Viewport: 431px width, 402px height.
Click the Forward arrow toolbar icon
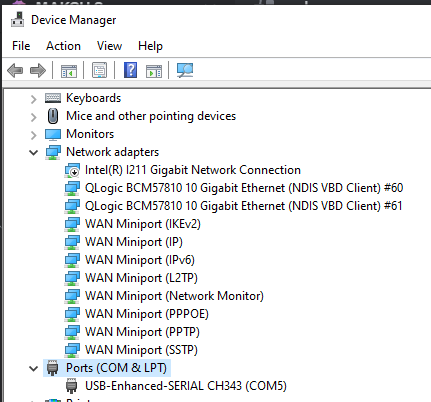coord(38,70)
